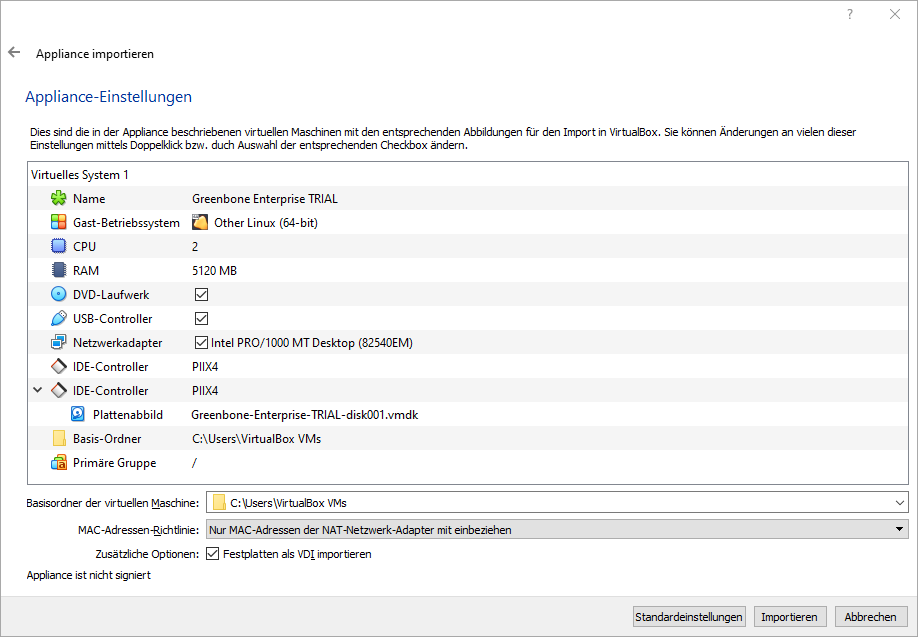Click the Other Linux OS type icon
The image size is (918, 637).
[200, 222]
